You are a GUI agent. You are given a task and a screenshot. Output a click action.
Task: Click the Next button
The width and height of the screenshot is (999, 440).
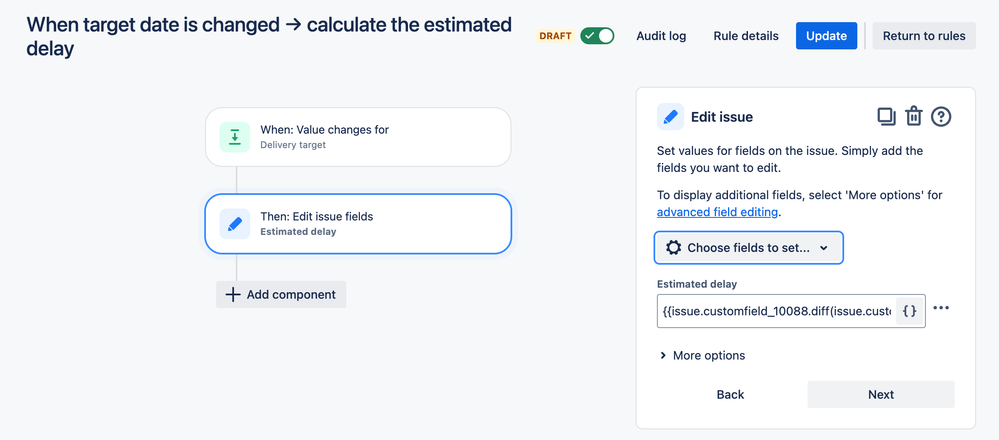pyautogui.click(x=881, y=394)
